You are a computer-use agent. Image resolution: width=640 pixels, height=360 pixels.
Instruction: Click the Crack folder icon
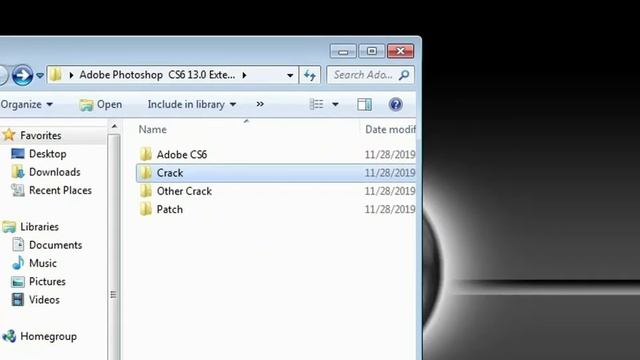145,173
